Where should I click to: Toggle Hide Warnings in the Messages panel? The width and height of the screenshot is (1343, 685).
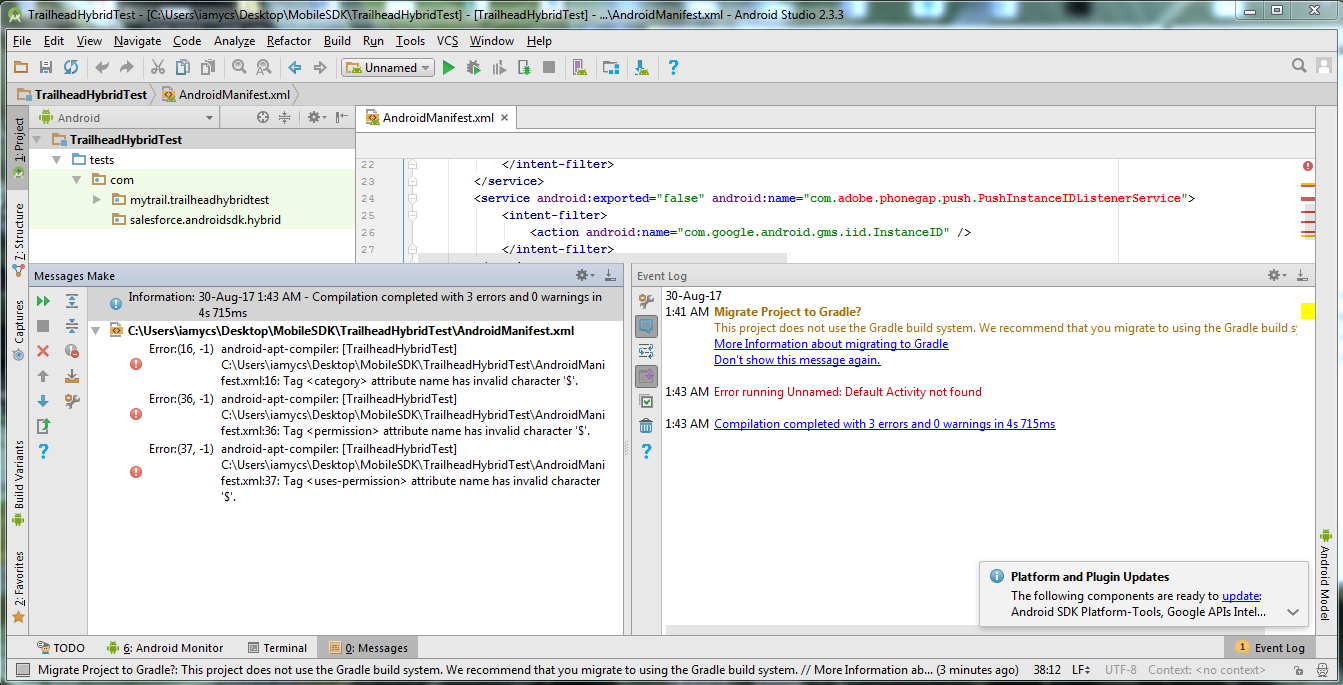click(x=72, y=351)
